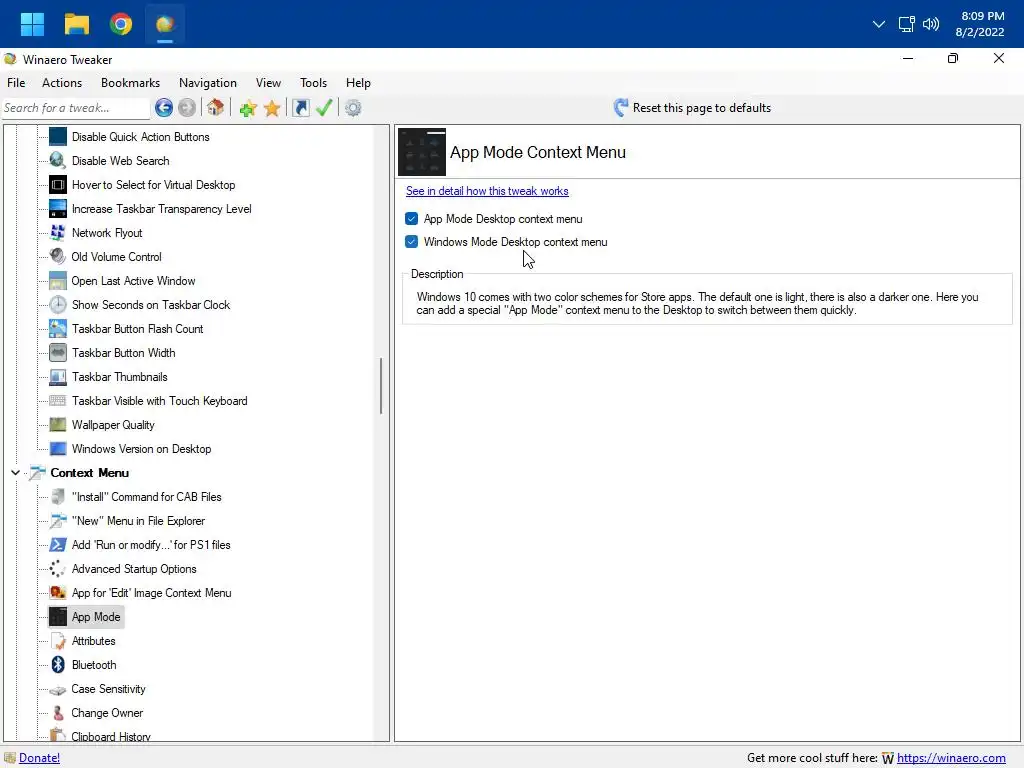Click the grey forward navigation arrow
The image size is (1024, 768).
(187, 108)
